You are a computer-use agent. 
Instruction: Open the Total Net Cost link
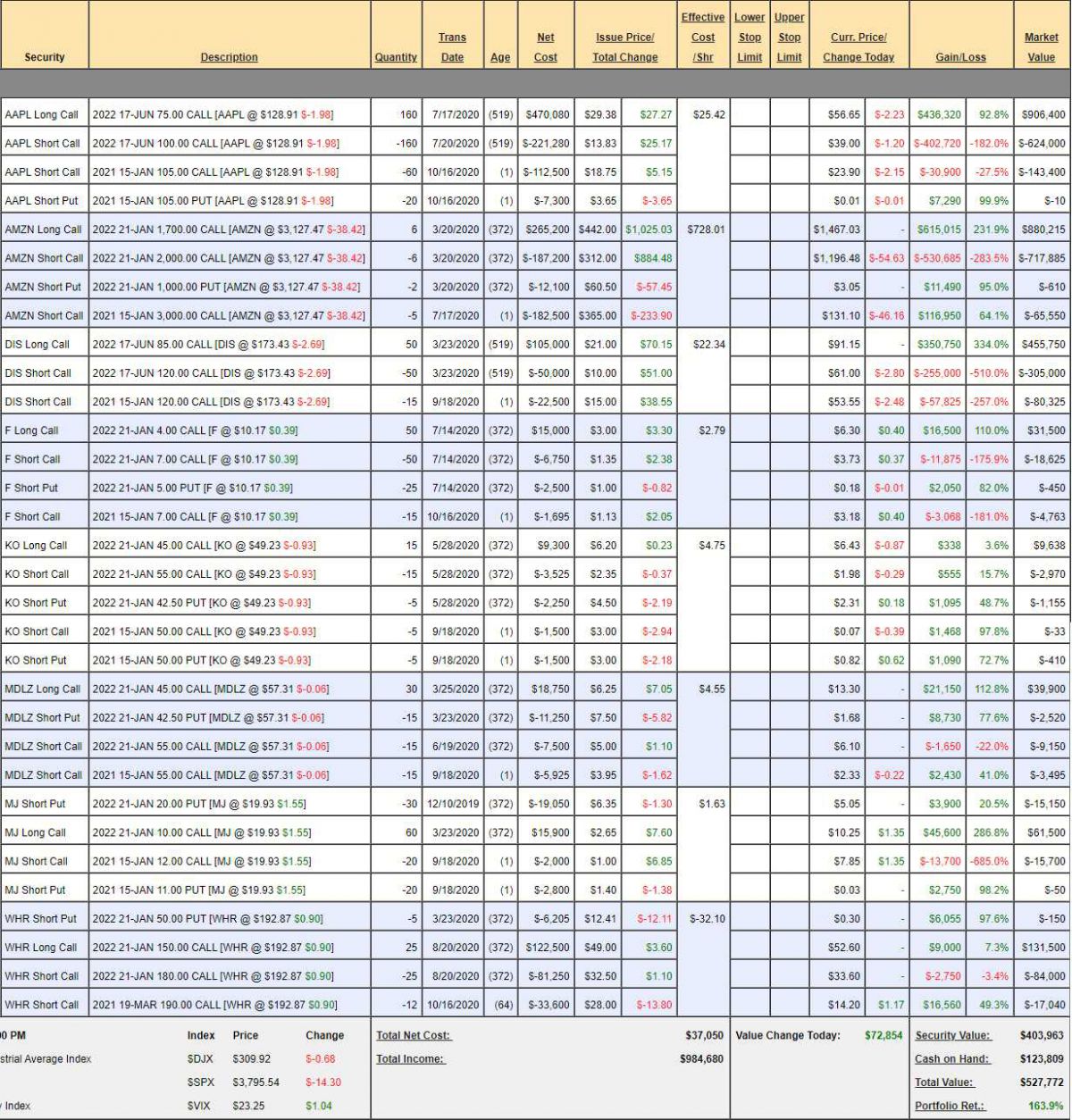click(x=414, y=1035)
